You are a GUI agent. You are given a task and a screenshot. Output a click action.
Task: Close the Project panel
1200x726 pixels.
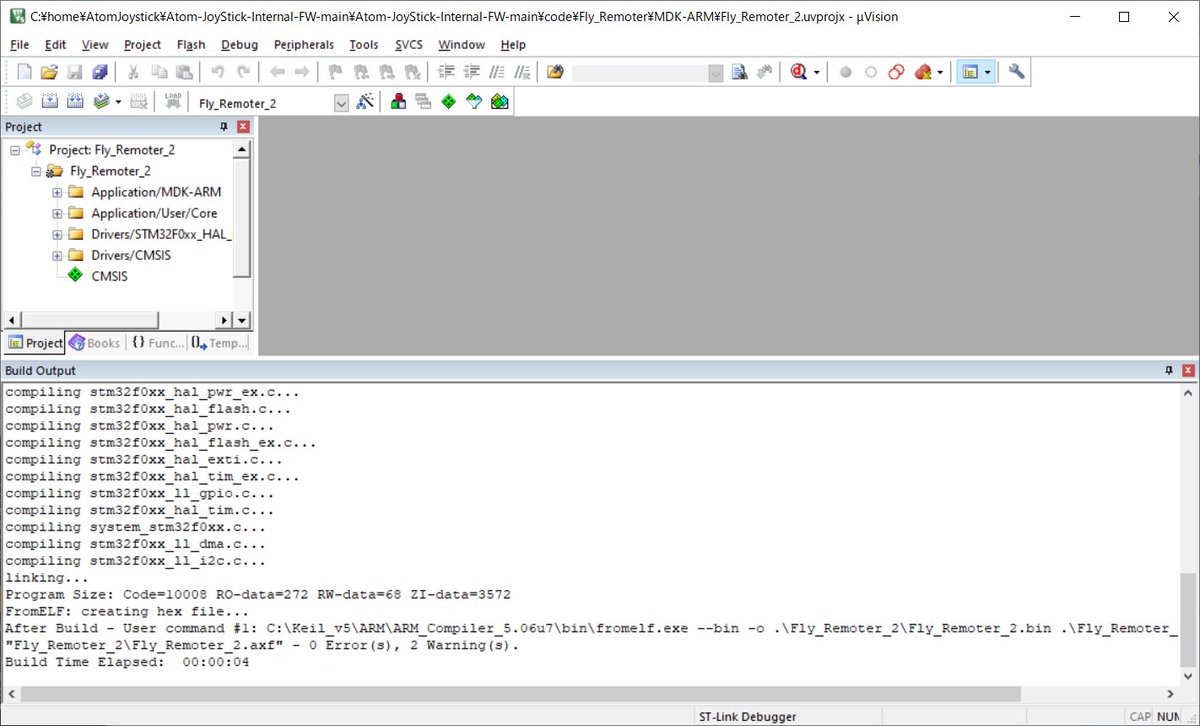coord(243,127)
